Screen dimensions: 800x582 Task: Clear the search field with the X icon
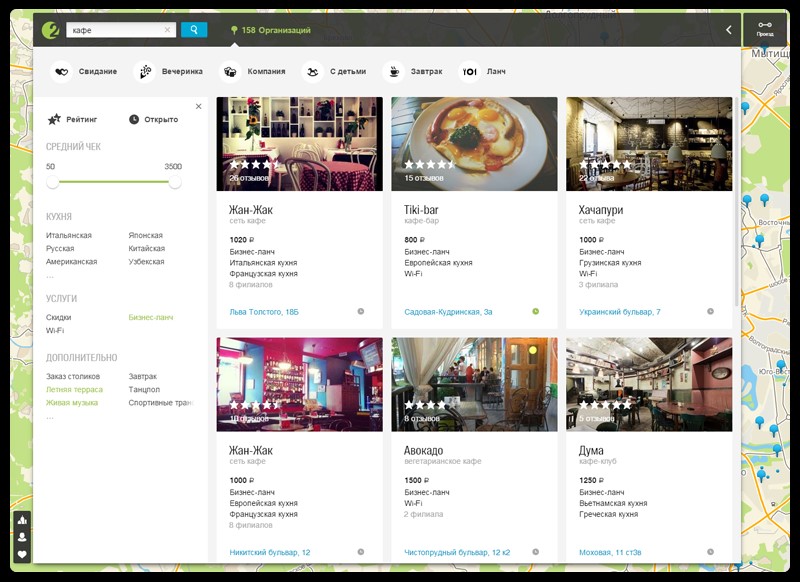(167, 30)
